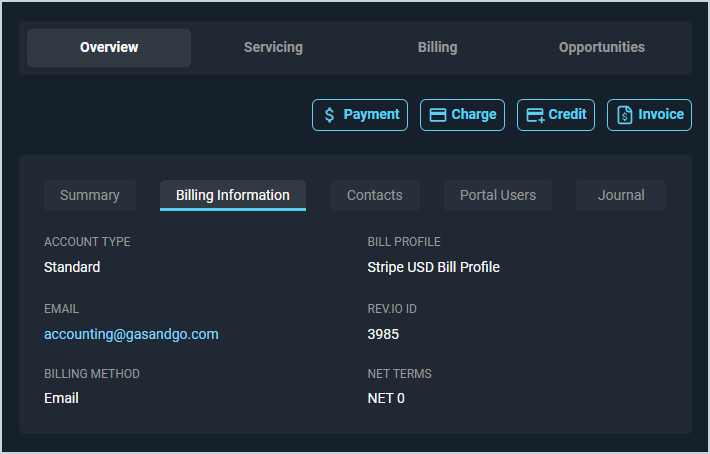Open the Journal sub-tab
The width and height of the screenshot is (710, 454).
621,195
